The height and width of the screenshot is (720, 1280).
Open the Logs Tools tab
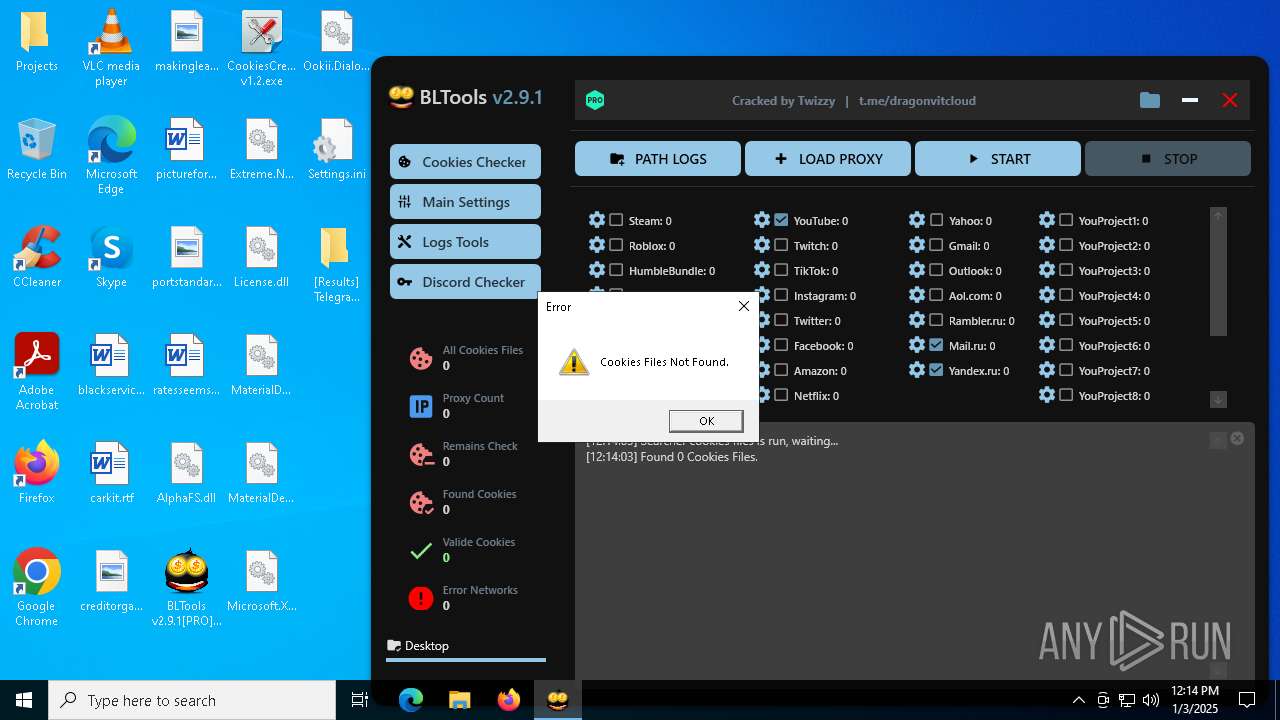(x=465, y=242)
